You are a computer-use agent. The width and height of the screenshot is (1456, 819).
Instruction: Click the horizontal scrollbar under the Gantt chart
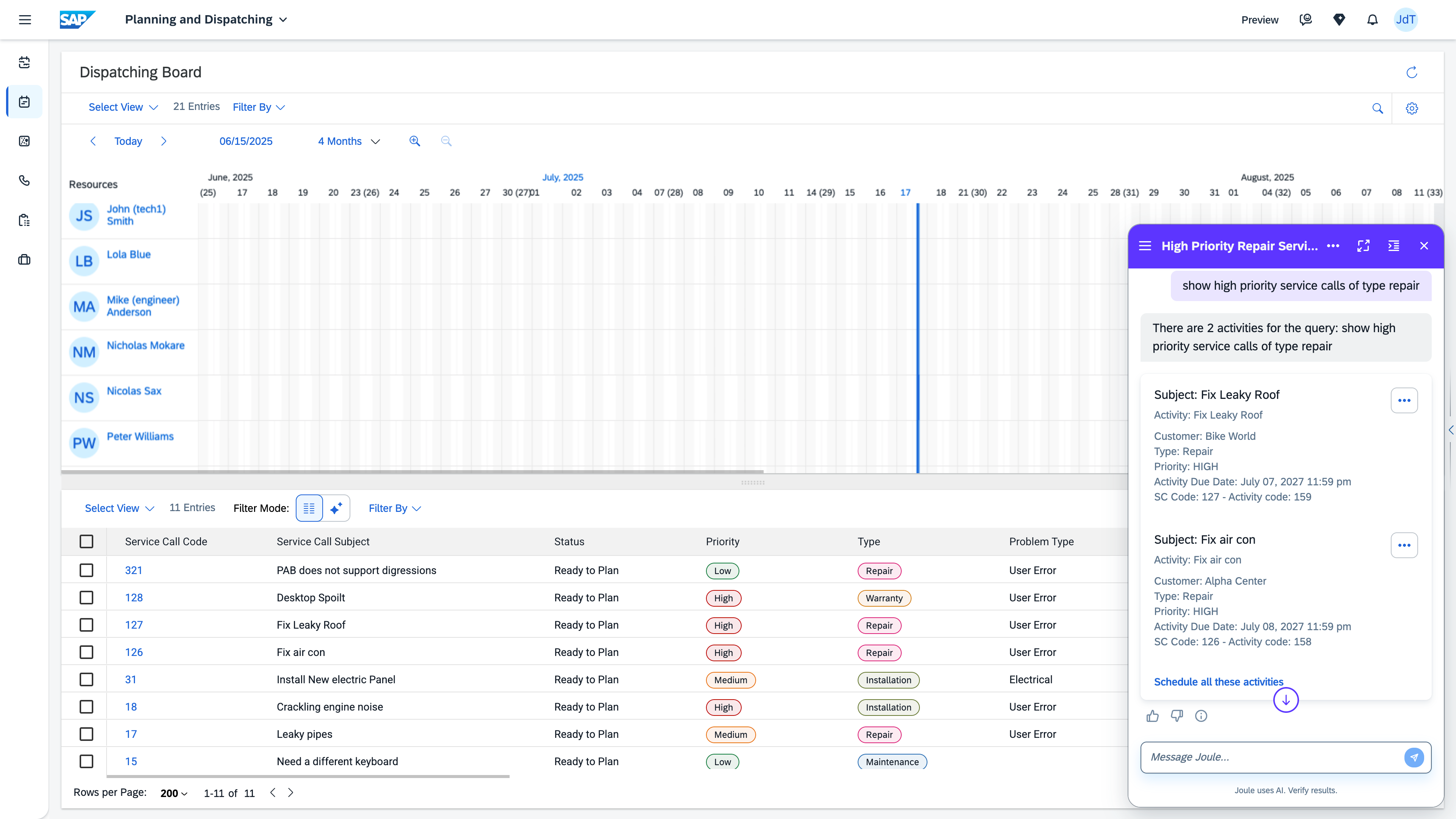pyautogui.click(x=413, y=471)
